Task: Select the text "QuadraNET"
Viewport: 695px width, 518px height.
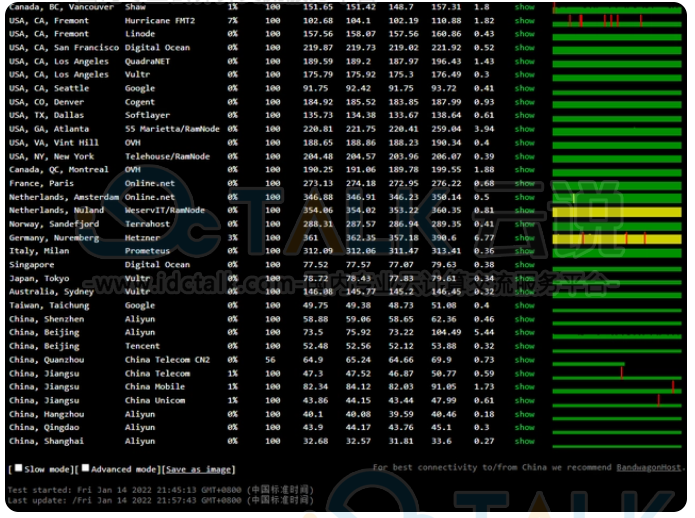Action: (147, 62)
